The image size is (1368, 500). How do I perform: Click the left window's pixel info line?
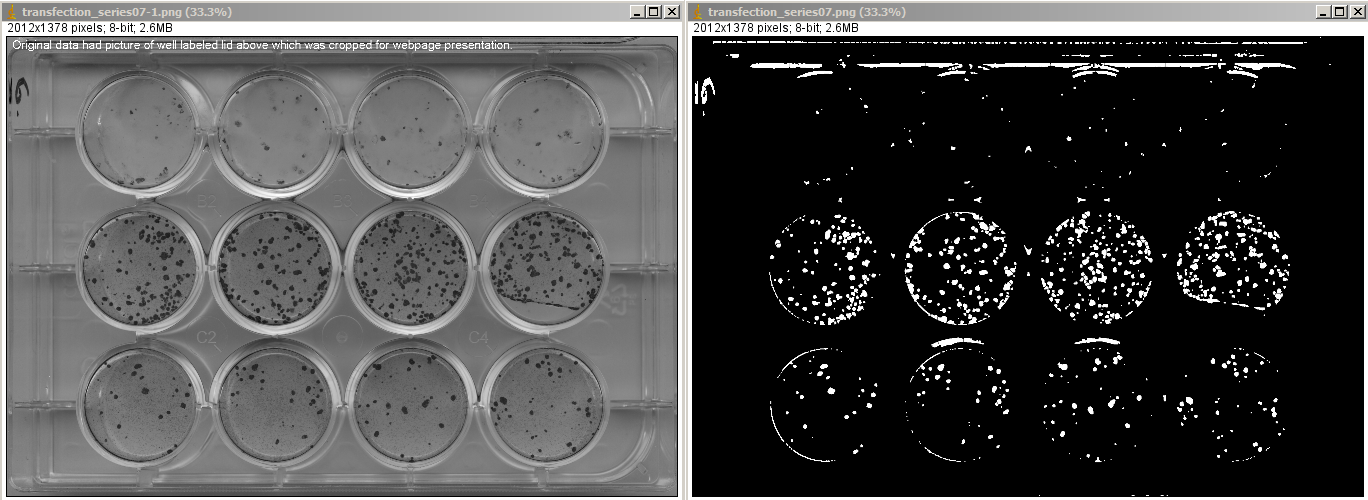click(90, 28)
